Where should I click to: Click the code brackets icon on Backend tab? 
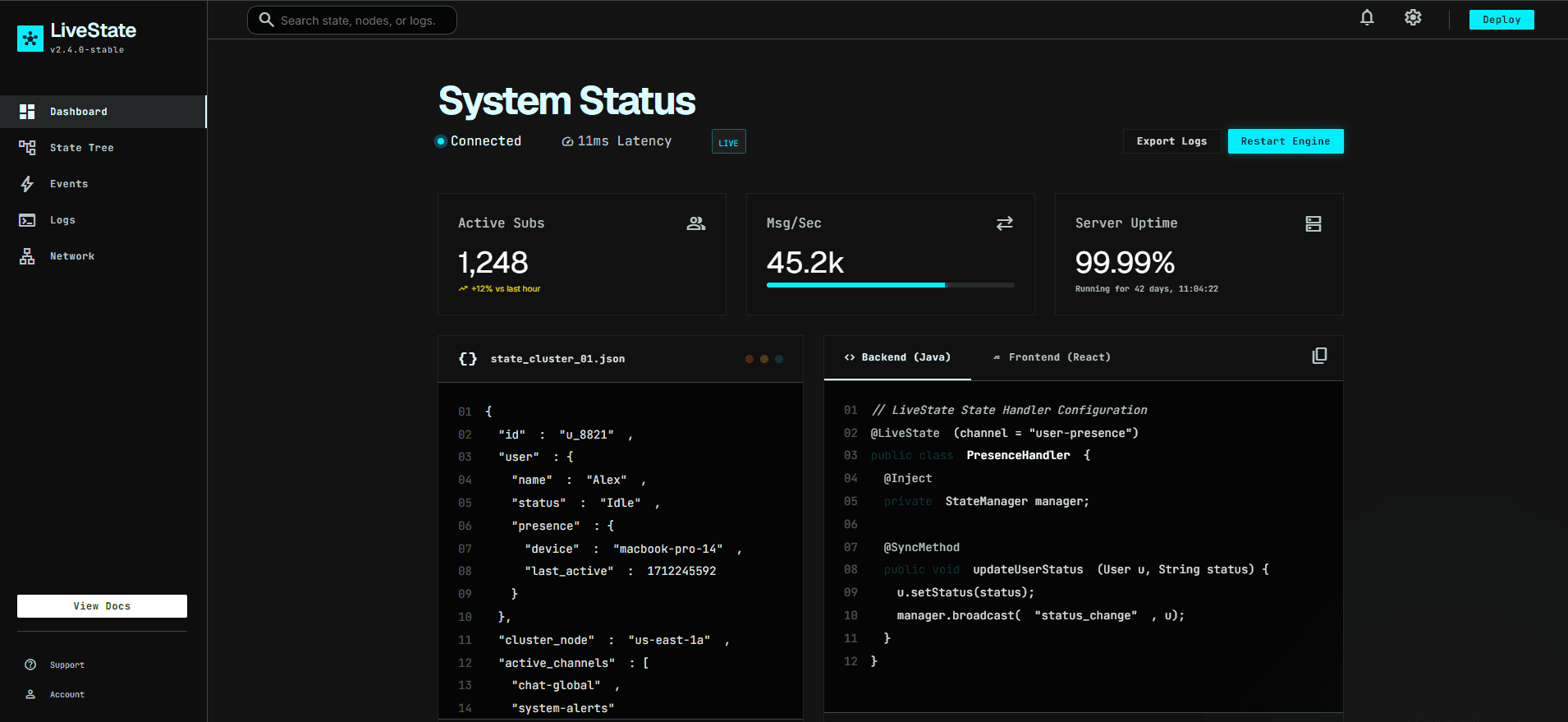[850, 357]
